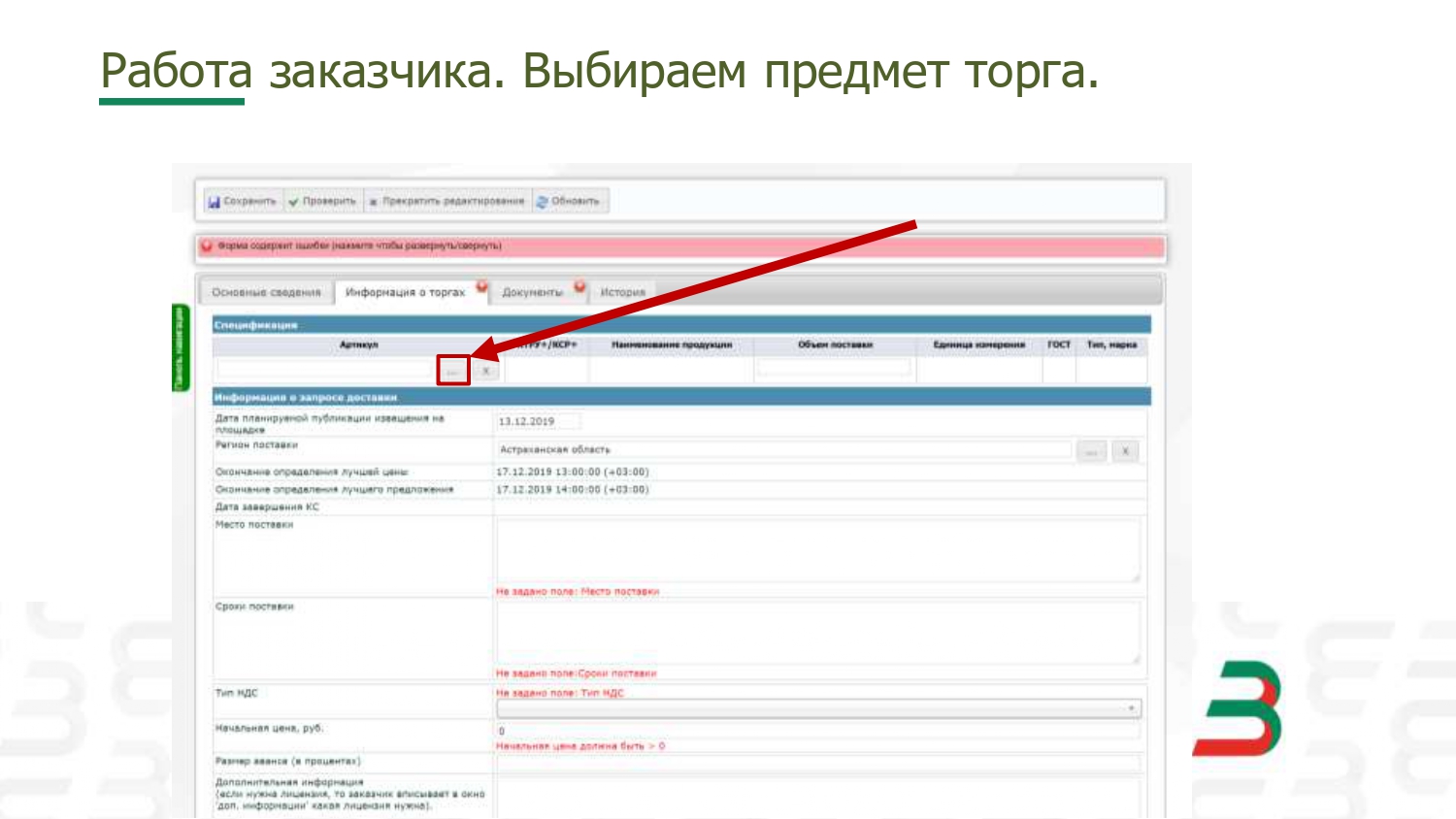Click the Объем поставки input field
The width and height of the screenshot is (1456, 819).
click(835, 368)
